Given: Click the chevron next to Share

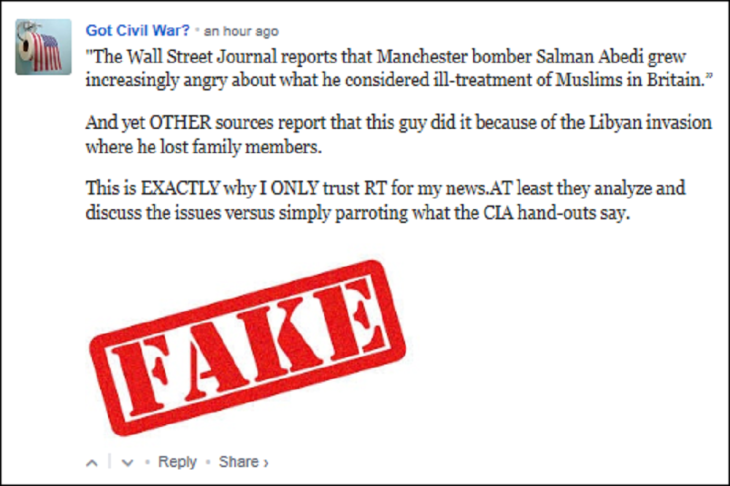Looking at the screenshot, I should coord(266,463).
